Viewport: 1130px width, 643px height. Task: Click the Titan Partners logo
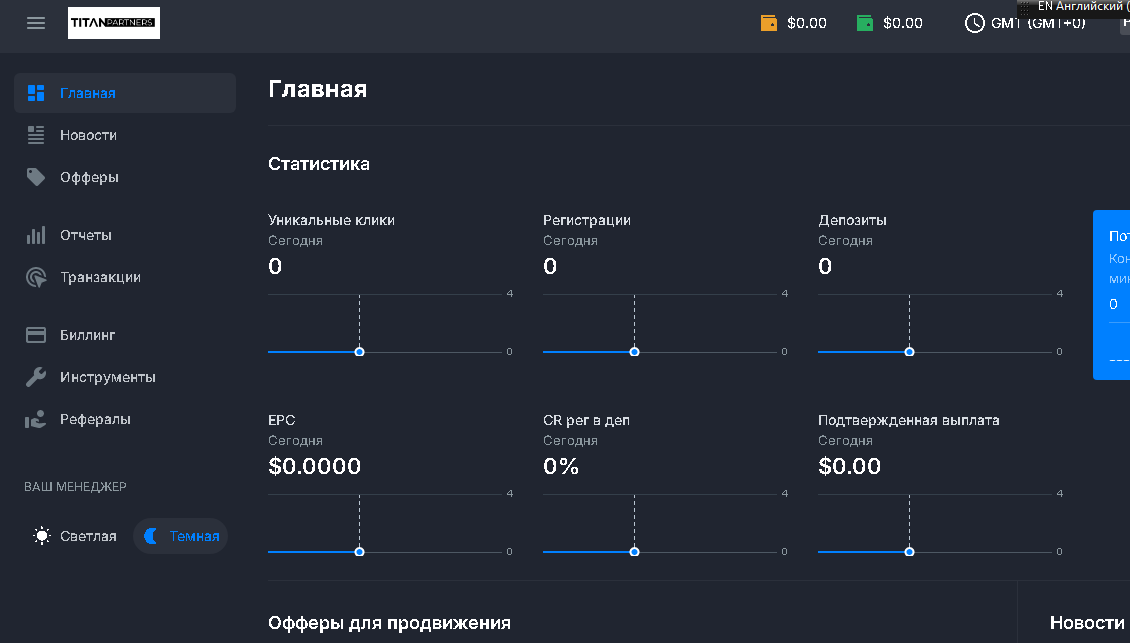114,23
